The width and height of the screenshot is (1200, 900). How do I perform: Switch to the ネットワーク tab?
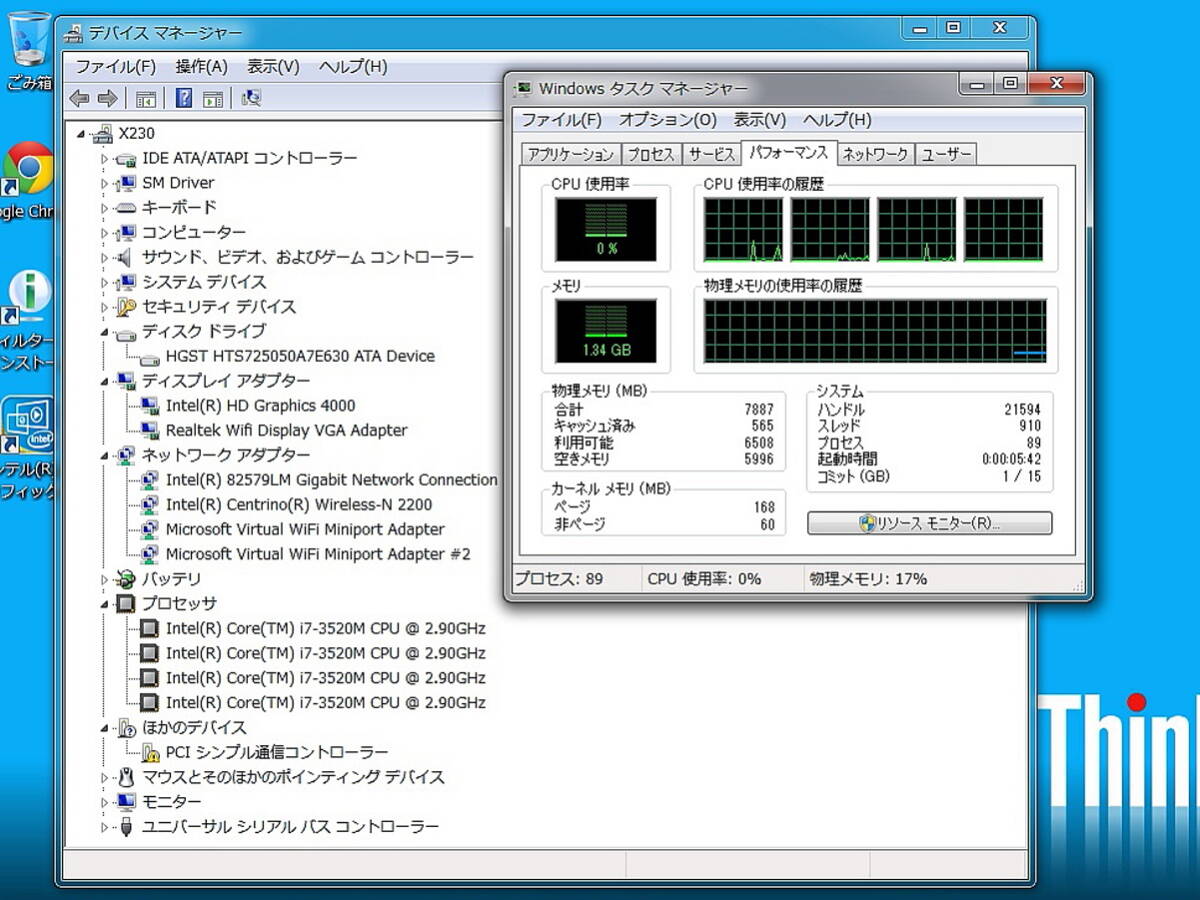(x=875, y=155)
